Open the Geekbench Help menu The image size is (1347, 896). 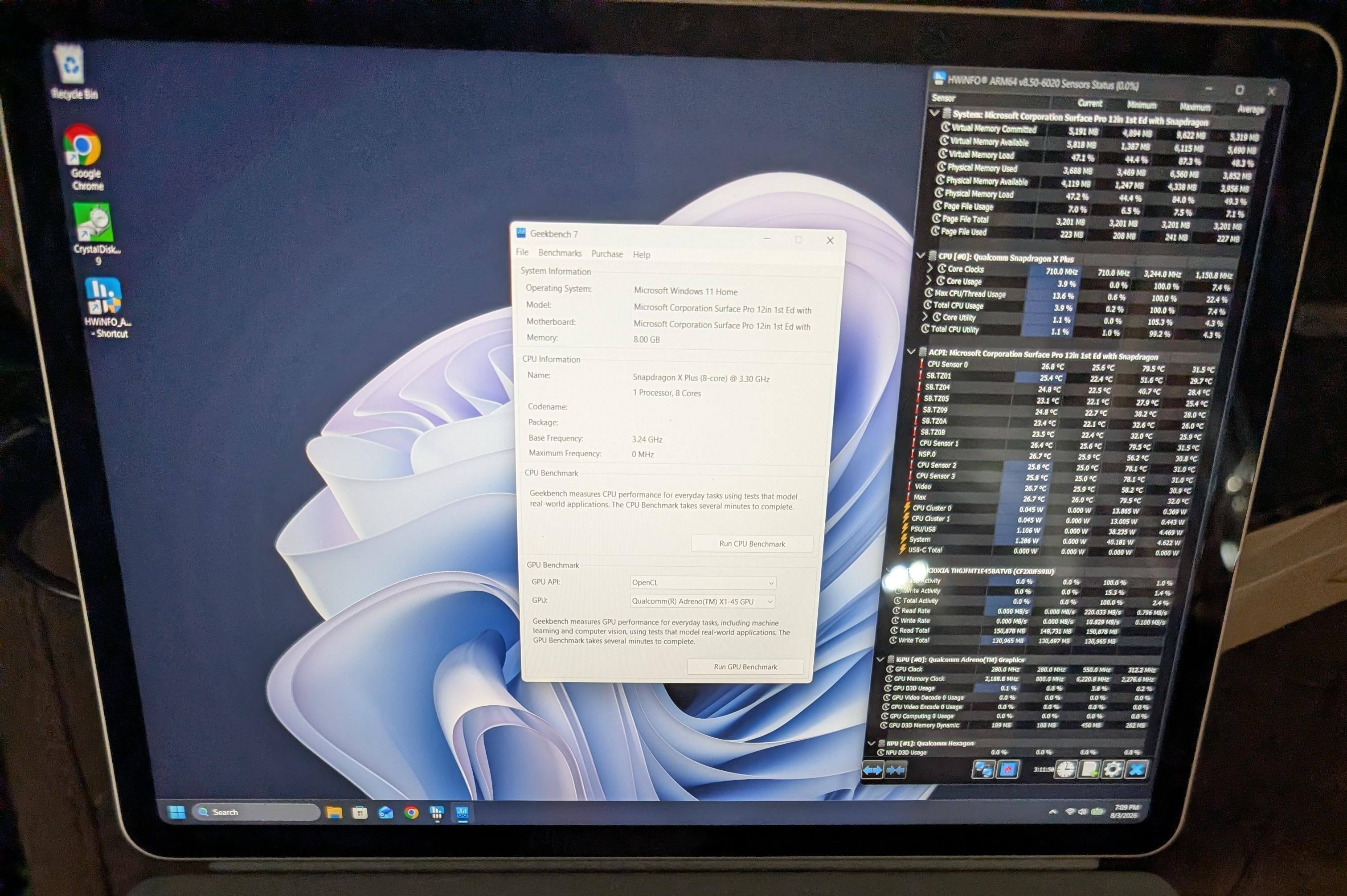coord(641,254)
